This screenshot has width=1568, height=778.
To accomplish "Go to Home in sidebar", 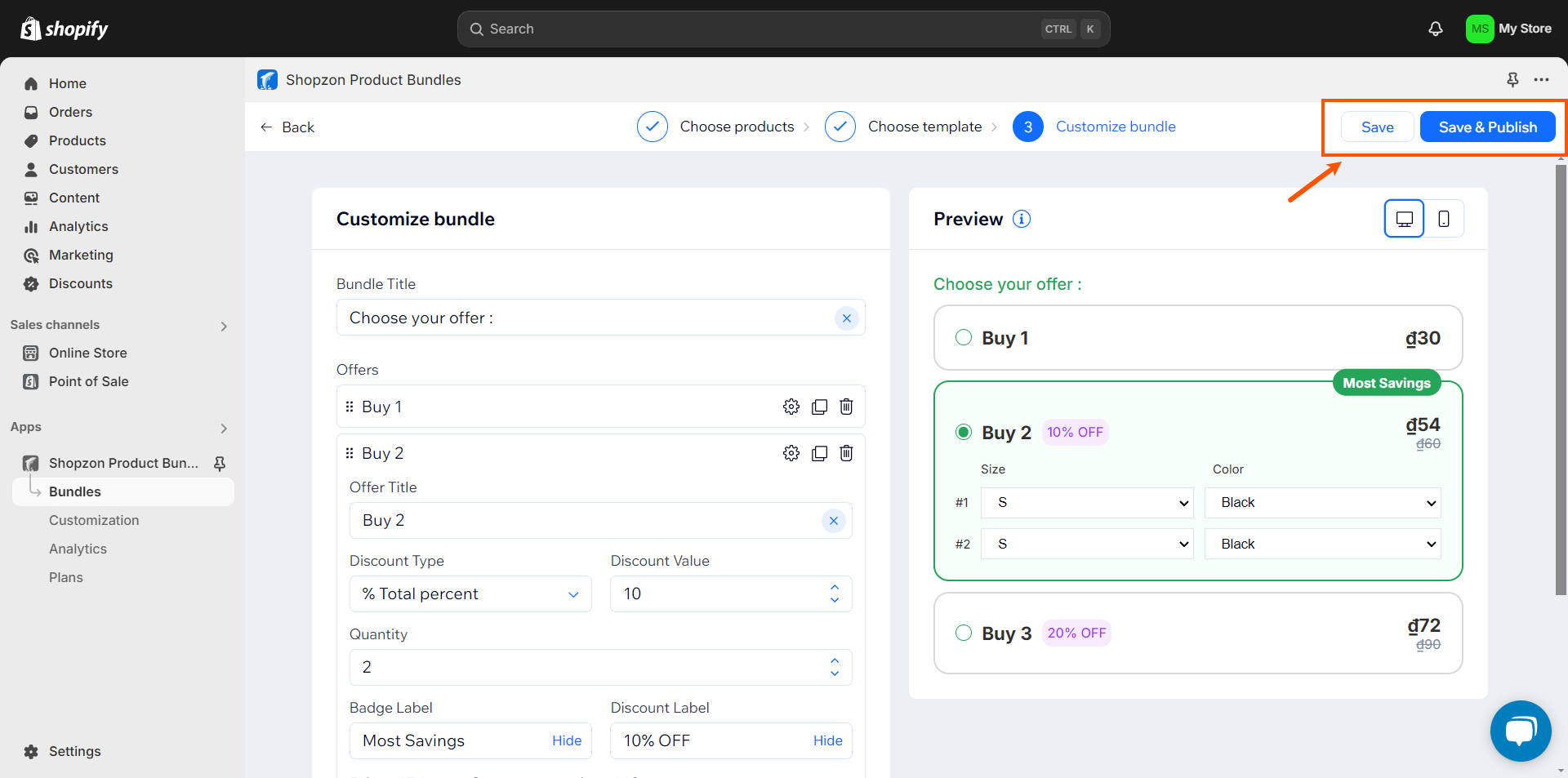I will (67, 83).
